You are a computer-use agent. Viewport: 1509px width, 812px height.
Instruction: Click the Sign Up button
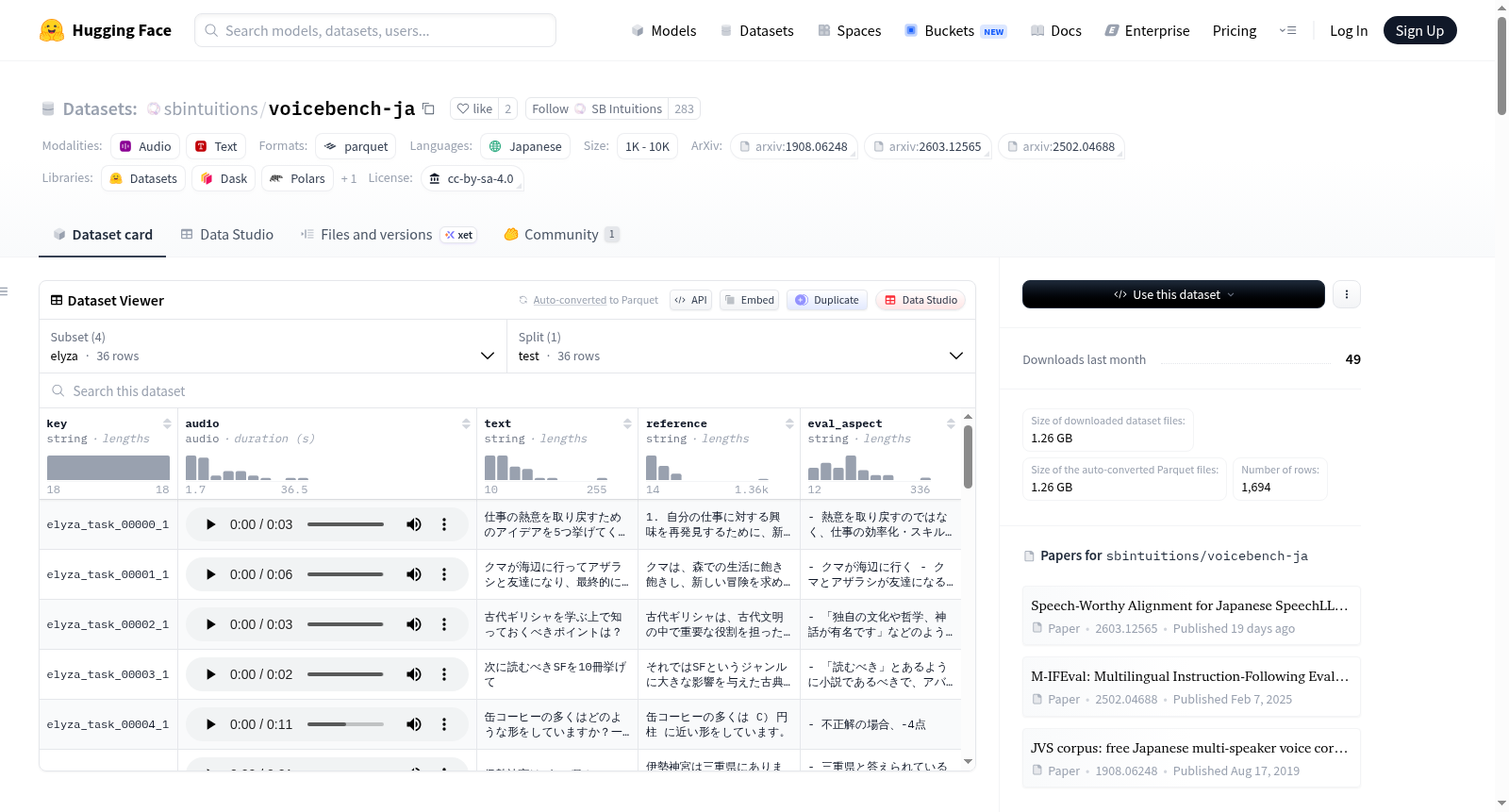(x=1419, y=30)
